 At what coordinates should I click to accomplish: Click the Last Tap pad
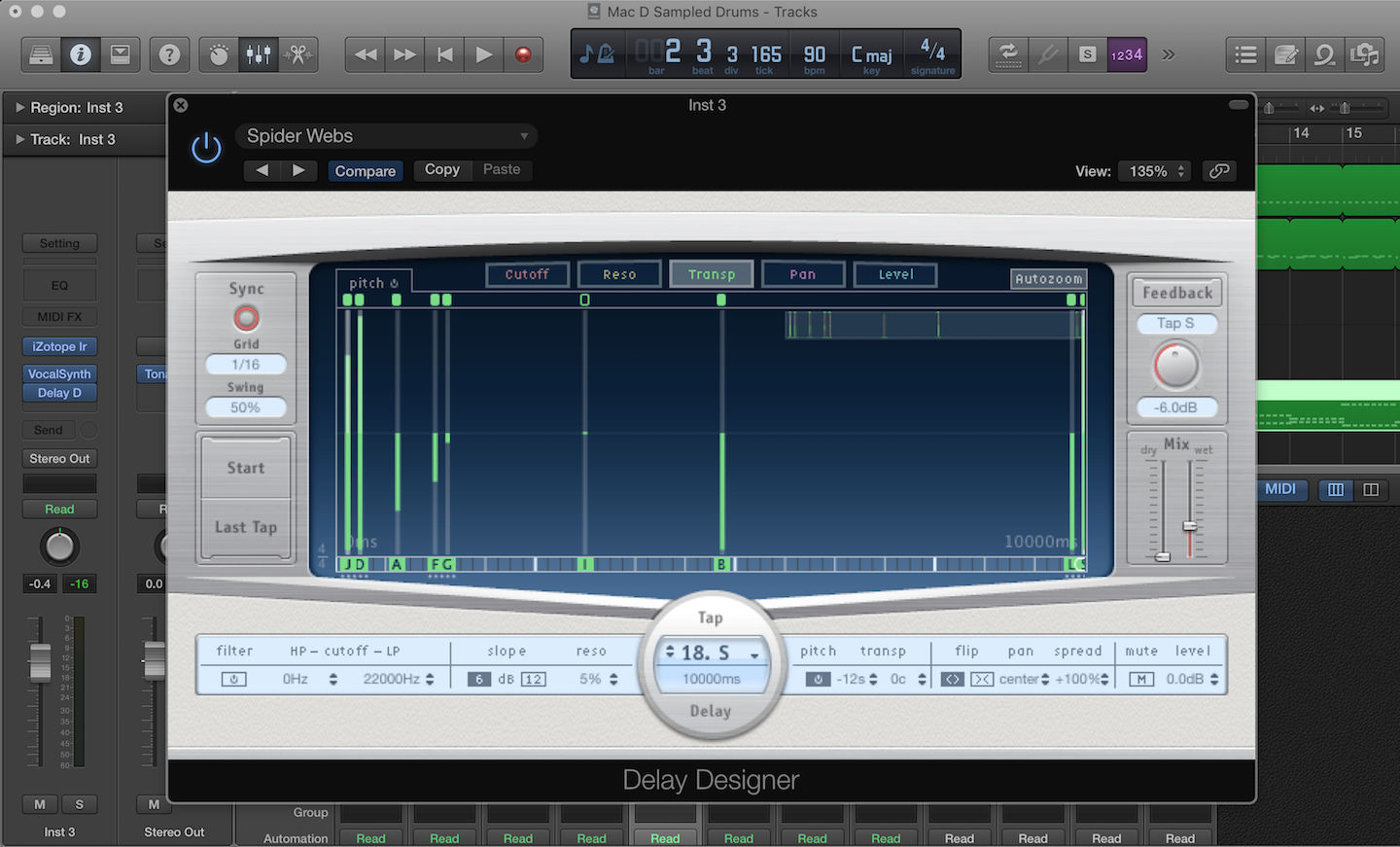[x=246, y=527]
